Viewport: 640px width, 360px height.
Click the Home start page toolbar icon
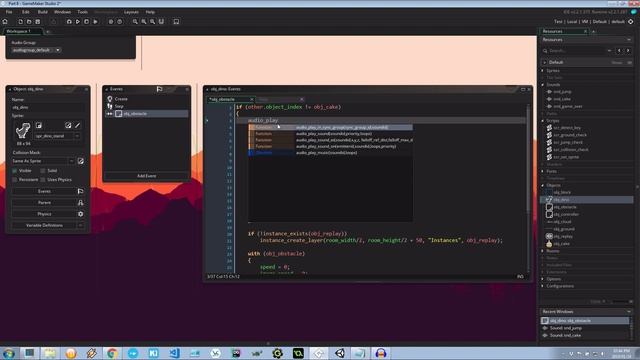(x=5, y=22)
